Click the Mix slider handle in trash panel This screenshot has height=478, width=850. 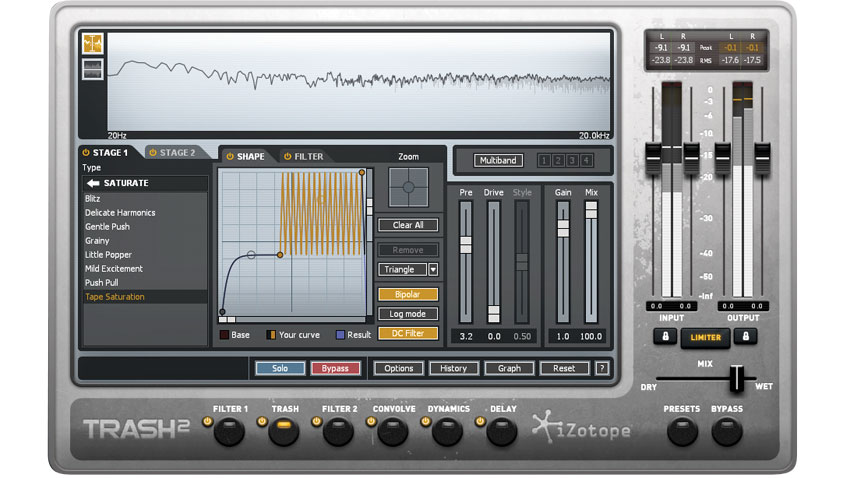(591, 210)
